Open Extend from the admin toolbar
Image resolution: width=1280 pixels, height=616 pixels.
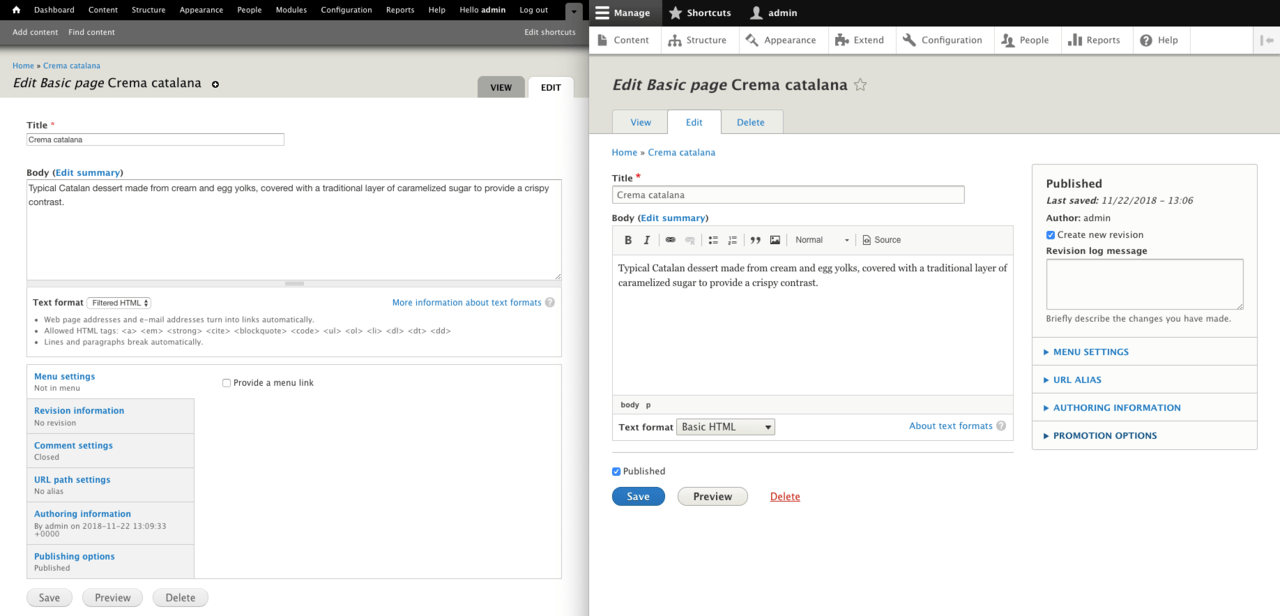[861, 40]
